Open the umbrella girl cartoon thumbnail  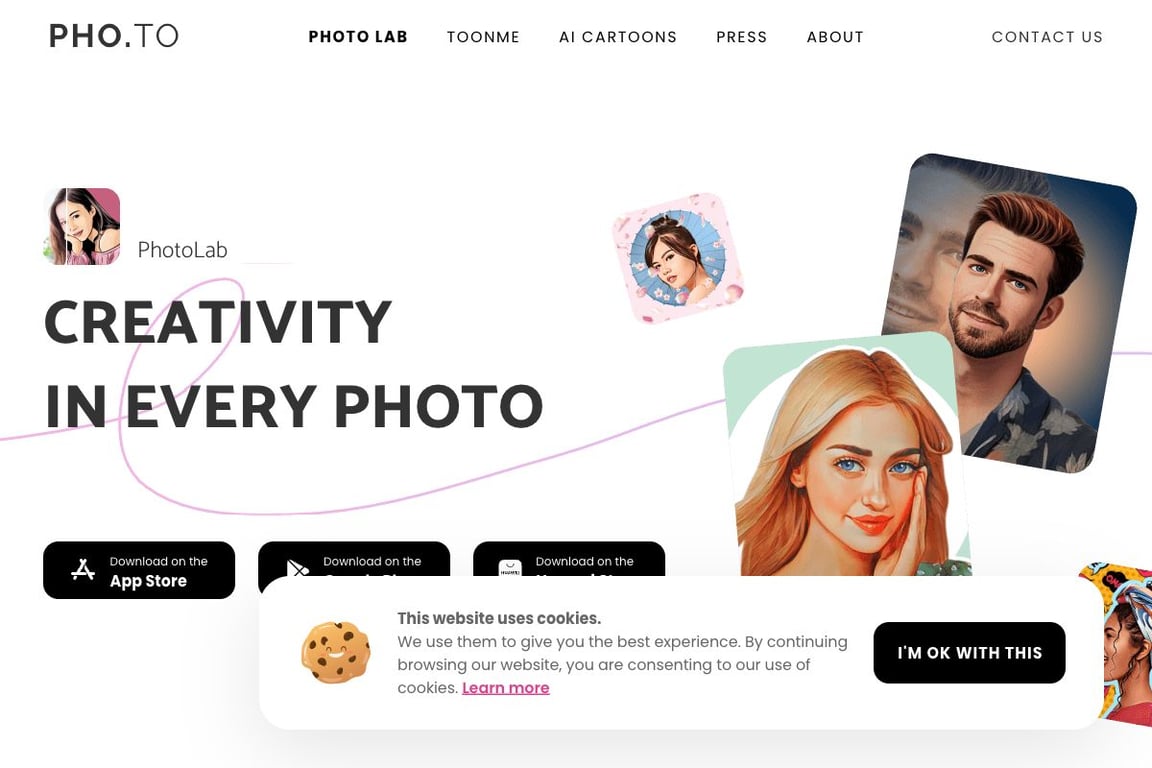pos(678,257)
